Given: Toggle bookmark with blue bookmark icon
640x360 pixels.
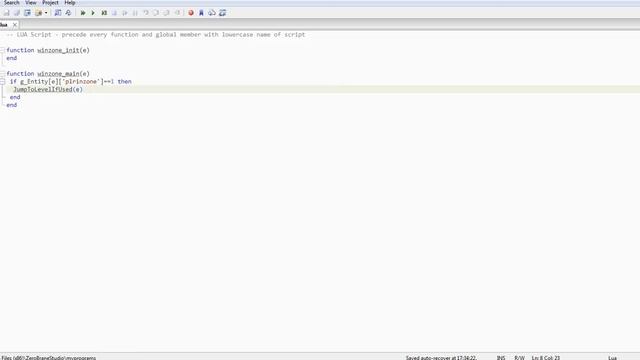Looking at the screenshot, I should 201,13.
